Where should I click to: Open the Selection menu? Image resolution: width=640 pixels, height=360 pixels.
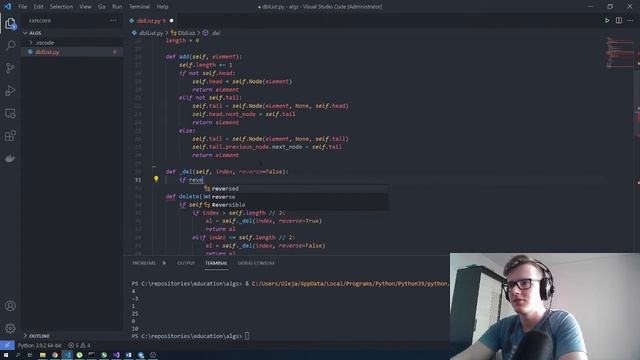pyautogui.click(x=61, y=7)
